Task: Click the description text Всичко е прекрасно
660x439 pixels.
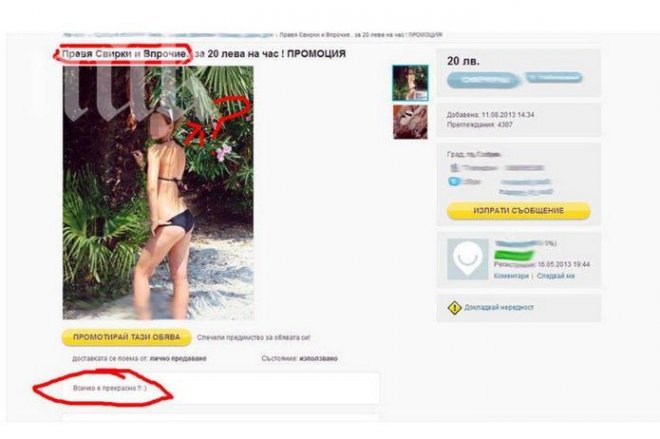Action: (x=109, y=388)
